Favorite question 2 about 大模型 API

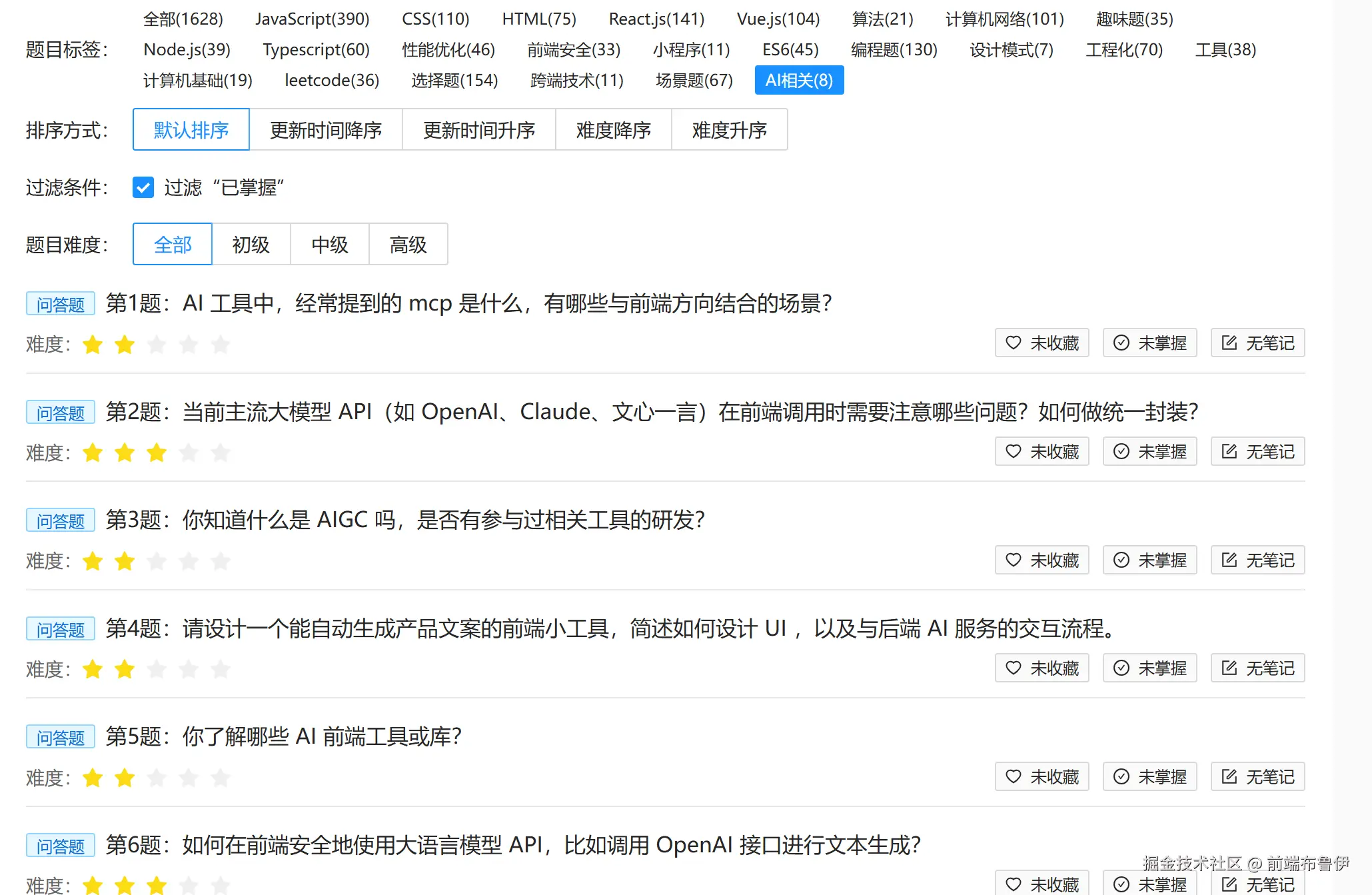coord(1041,451)
